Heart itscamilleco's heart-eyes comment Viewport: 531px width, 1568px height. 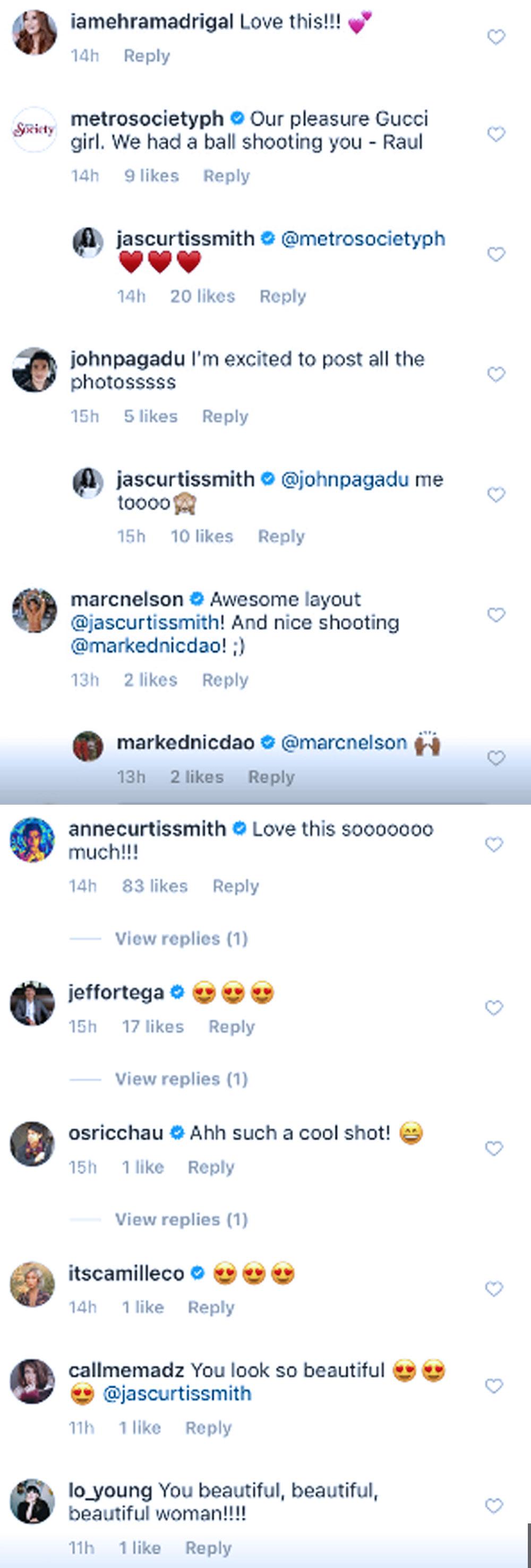(x=494, y=1289)
